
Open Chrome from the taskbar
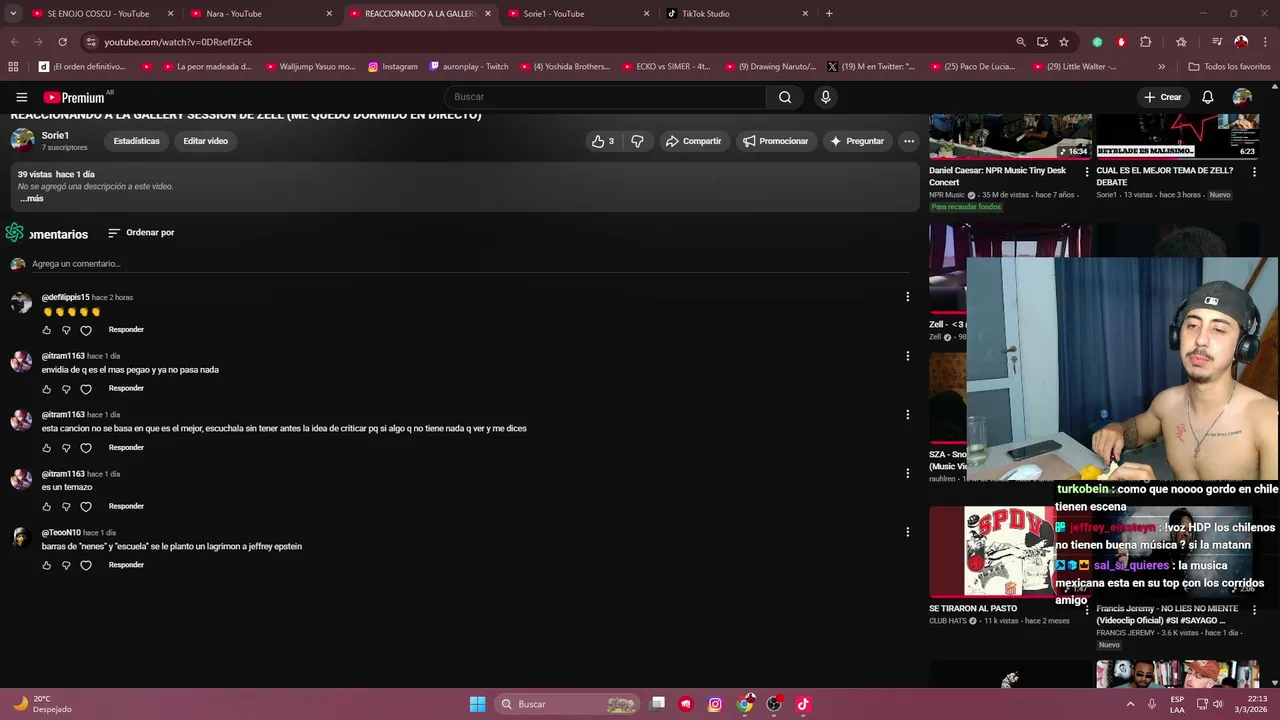click(x=745, y=704)
